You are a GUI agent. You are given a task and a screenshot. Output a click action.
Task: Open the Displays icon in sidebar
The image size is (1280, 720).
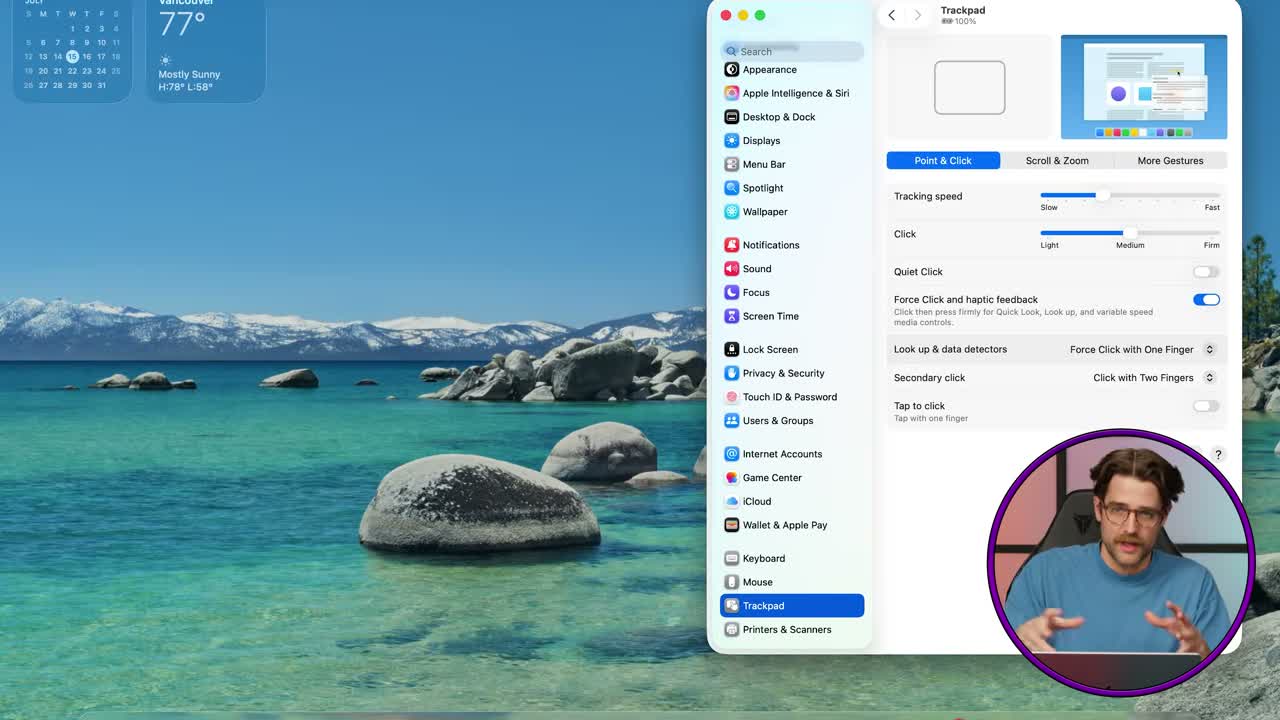tap(732, 141)
